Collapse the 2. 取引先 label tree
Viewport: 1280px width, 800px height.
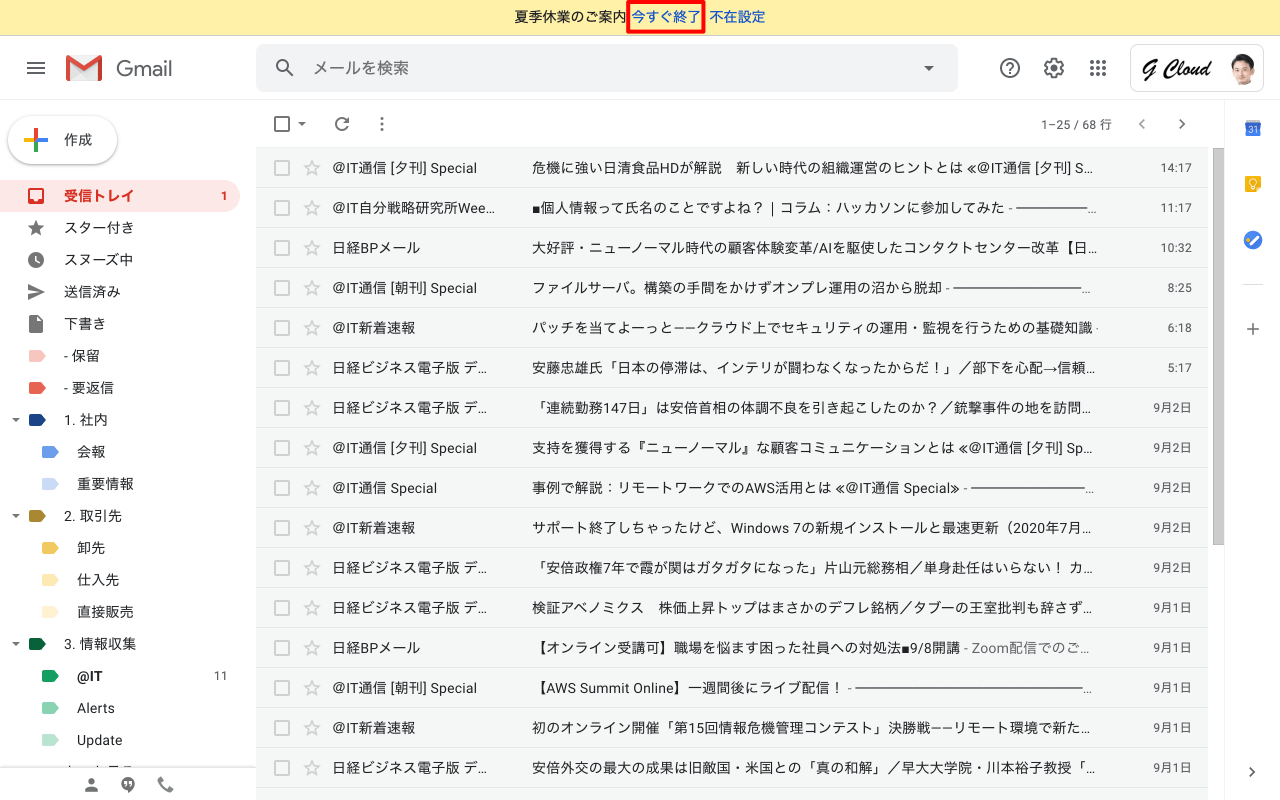pyautogui.click(x=15, y=516)
